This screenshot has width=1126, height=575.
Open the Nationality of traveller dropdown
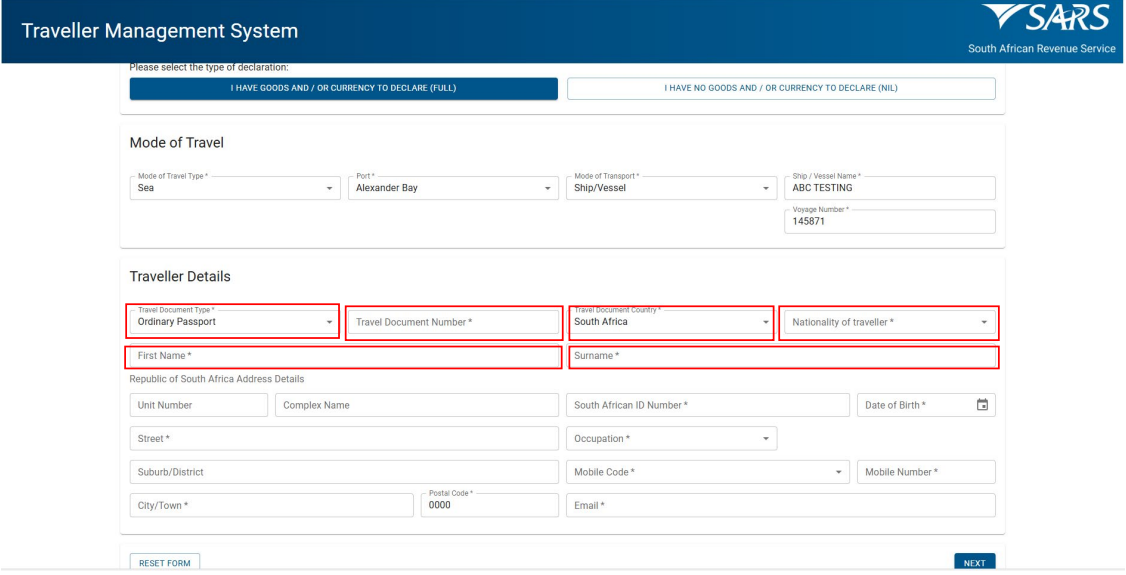[889, 322]
